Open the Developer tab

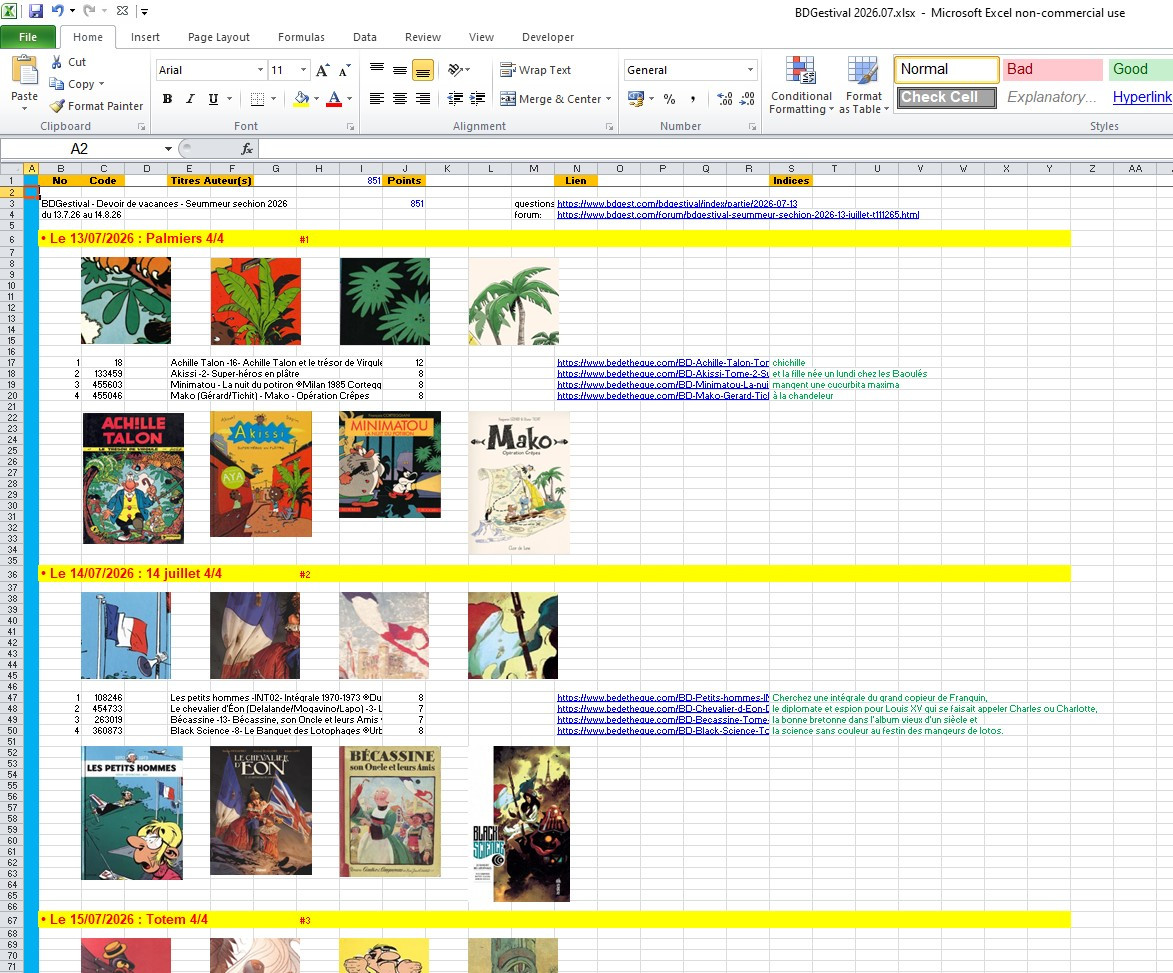[x=548, y=37]
